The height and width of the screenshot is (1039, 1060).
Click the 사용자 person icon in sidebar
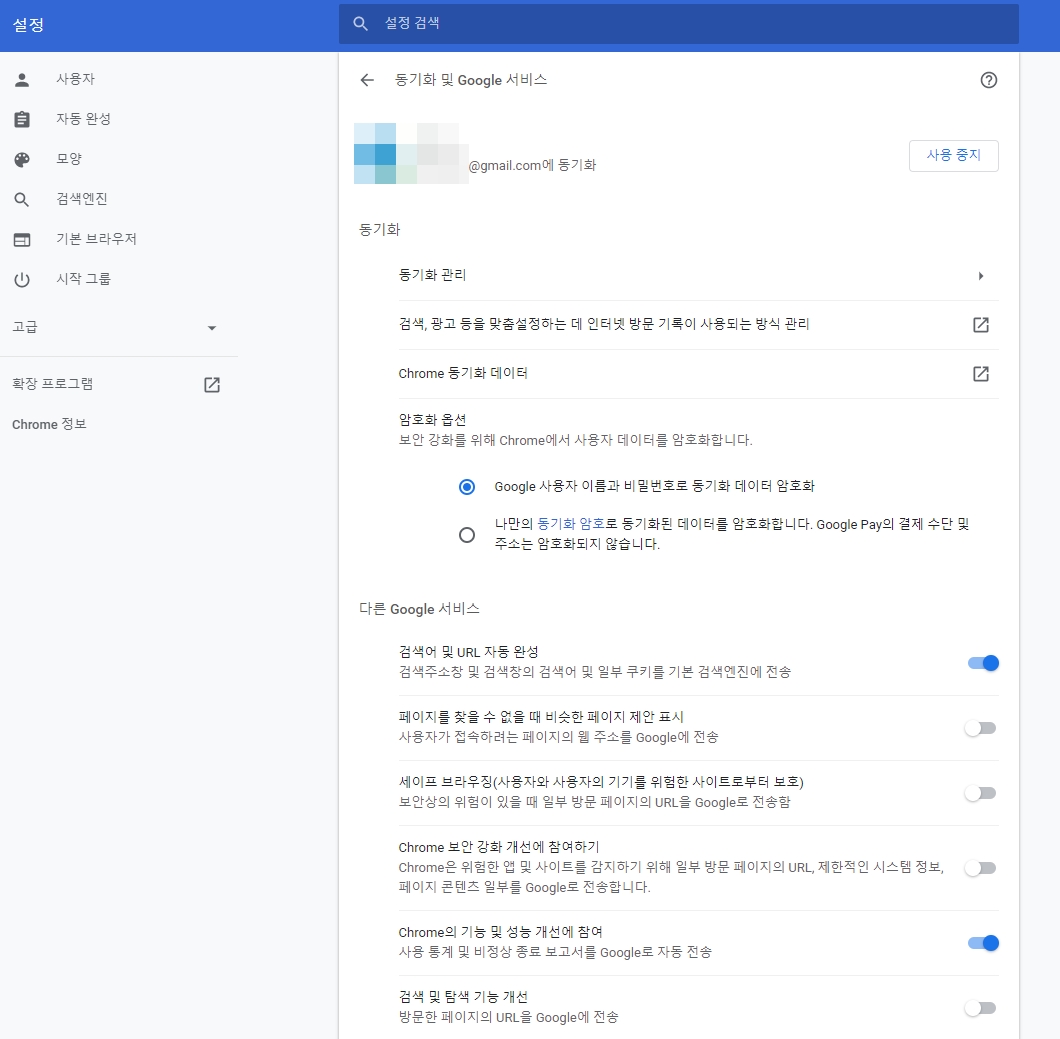tap(22, 80)
